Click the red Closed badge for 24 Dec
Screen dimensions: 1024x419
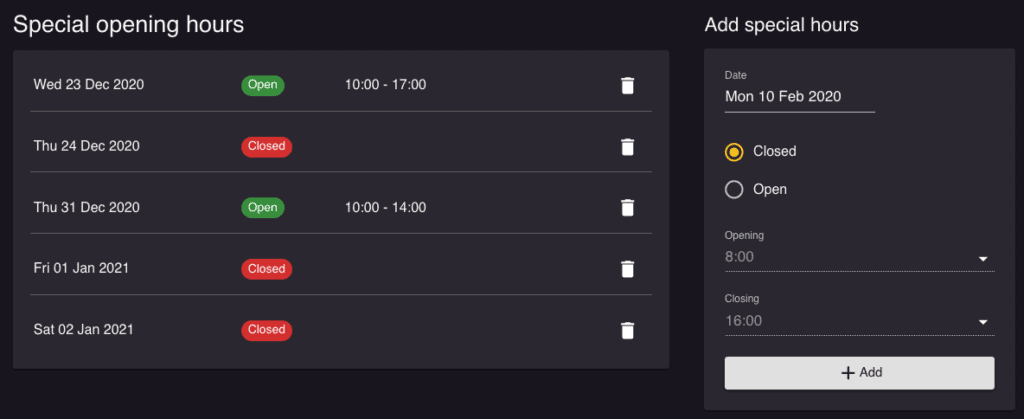[266, 146]
